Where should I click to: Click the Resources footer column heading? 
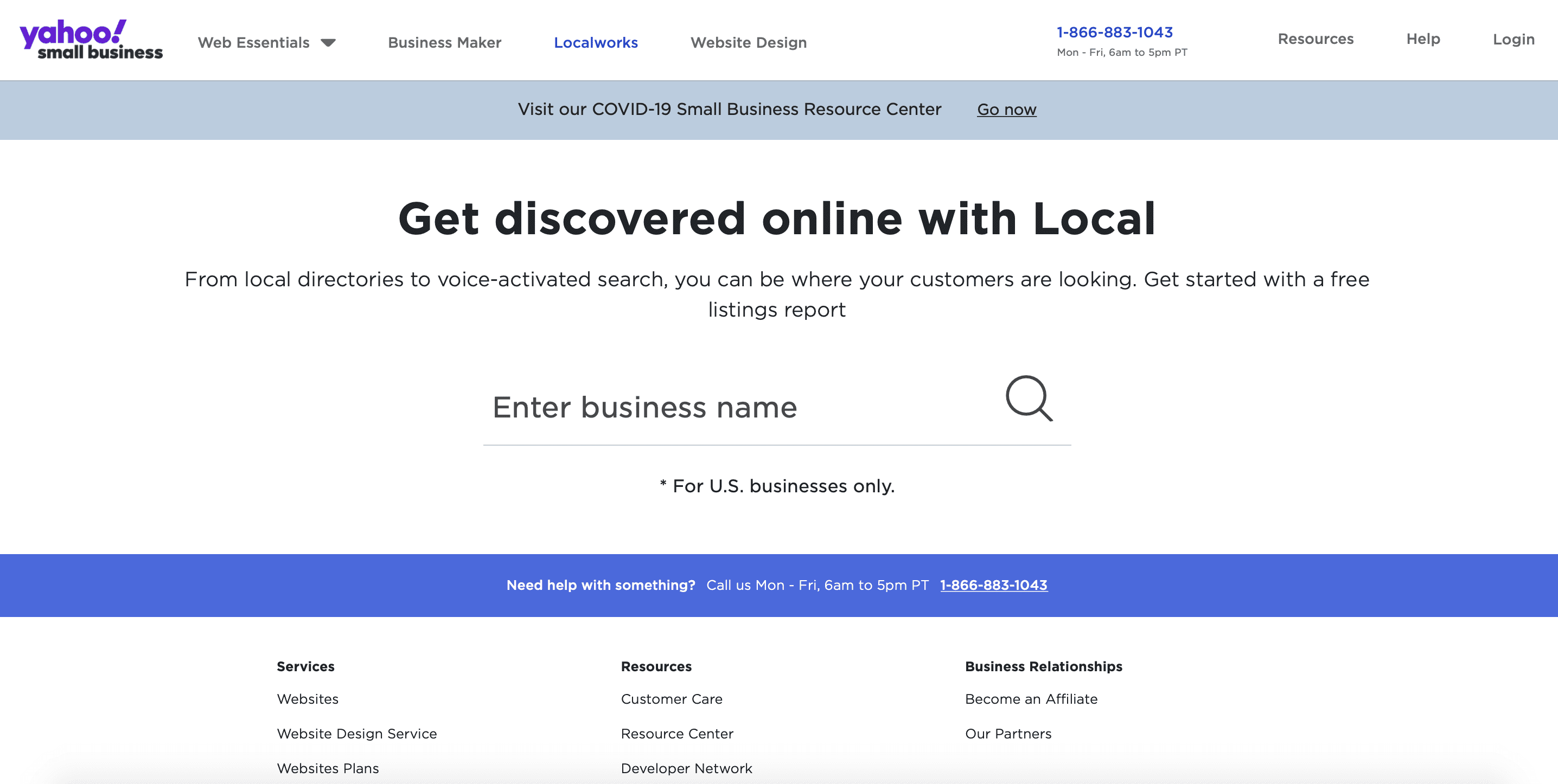point(656,666)
